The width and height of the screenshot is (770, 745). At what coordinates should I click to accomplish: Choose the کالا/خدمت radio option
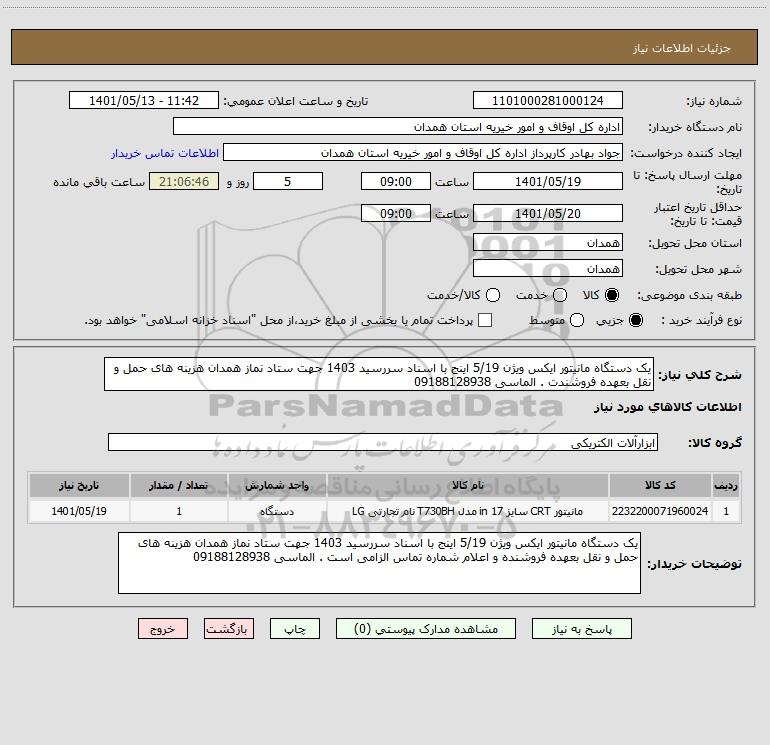[x=493, y=295]
